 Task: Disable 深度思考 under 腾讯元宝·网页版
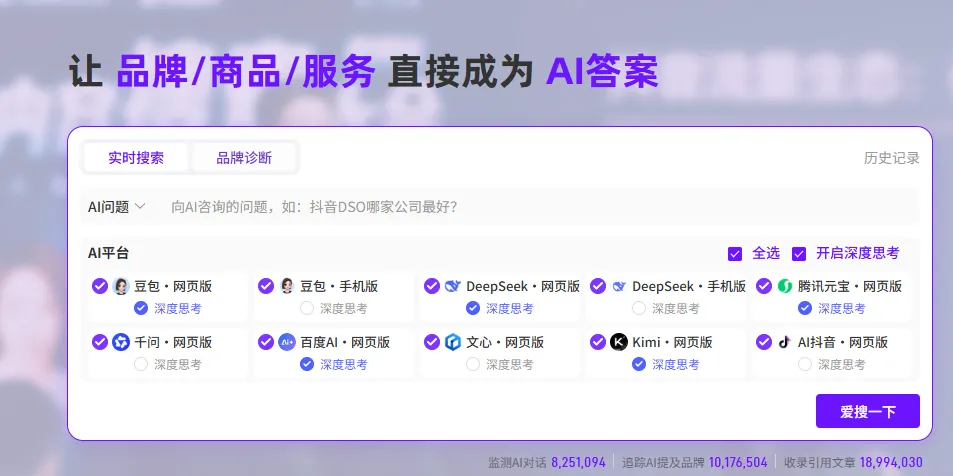[x=805, y=308]
